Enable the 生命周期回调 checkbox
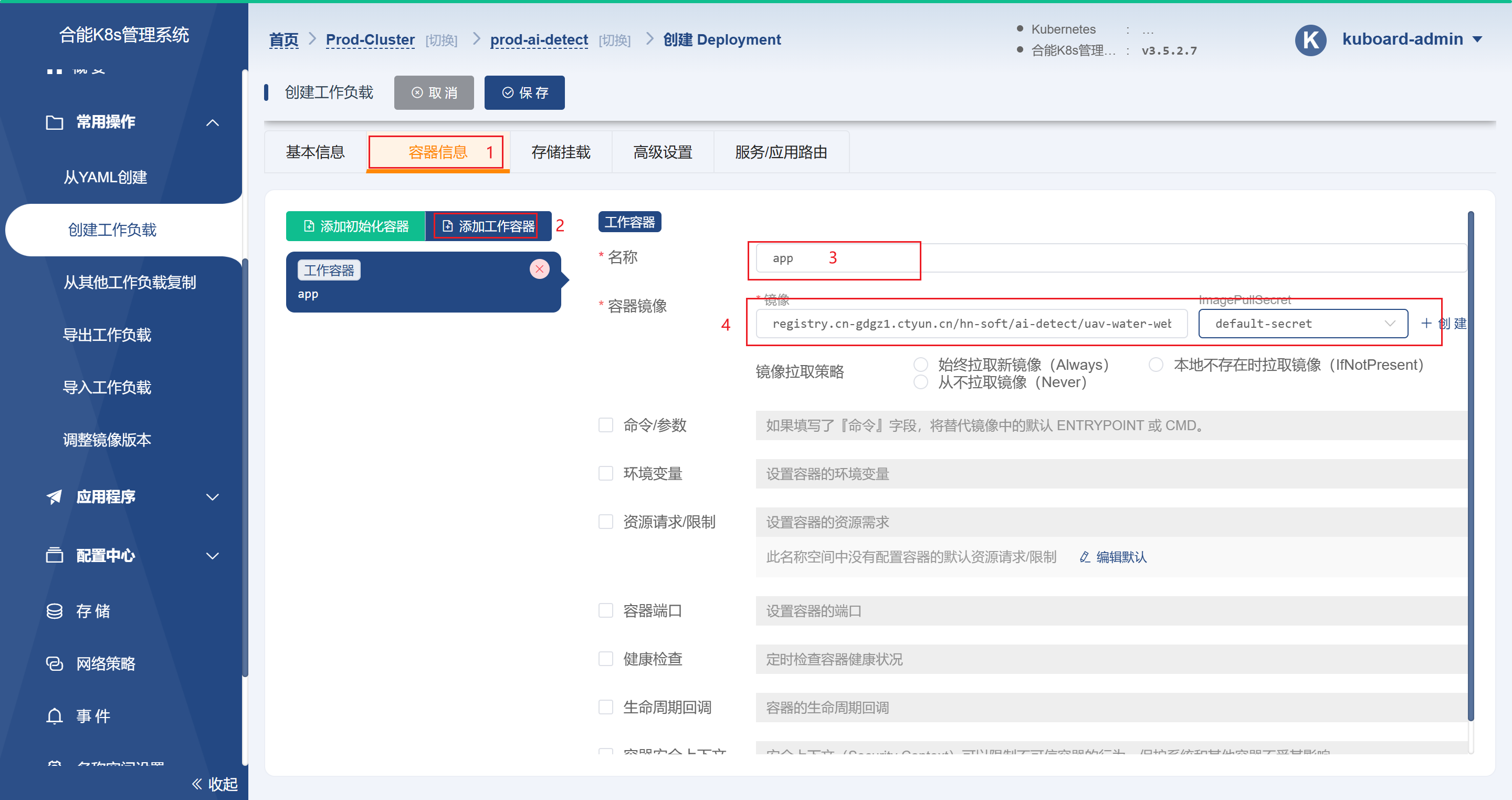 click(606, 707)
